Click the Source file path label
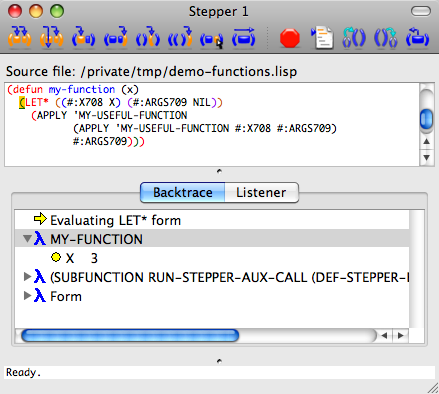The width and height of the screenshot is (439, 394). (151, 72)
